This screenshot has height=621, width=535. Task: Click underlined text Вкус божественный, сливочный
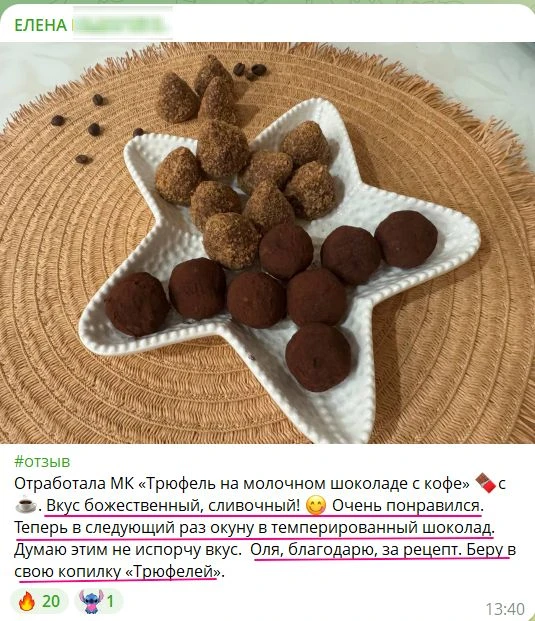173,506
